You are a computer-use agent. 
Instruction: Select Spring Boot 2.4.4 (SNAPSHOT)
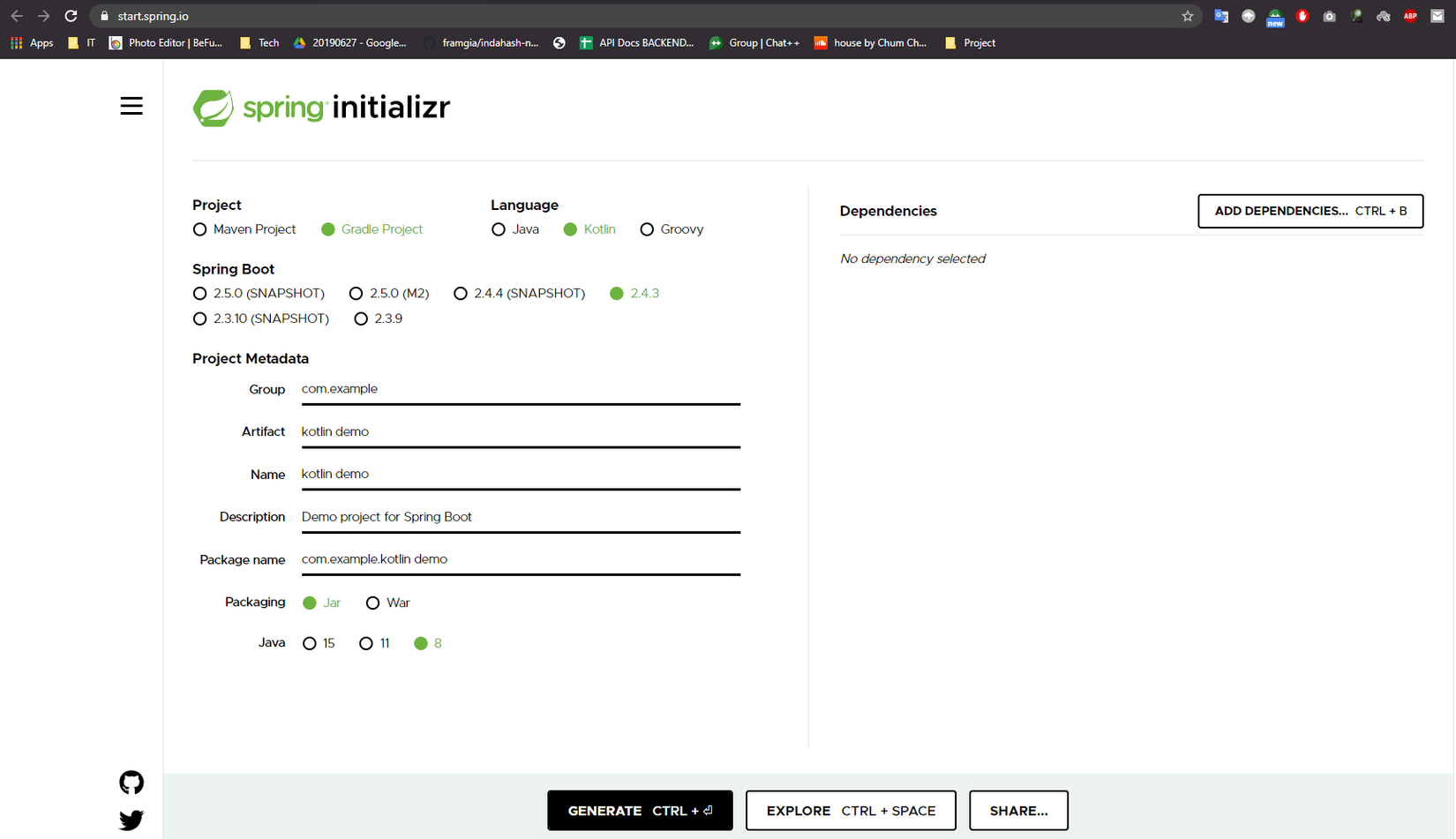[x=461, y=294]
